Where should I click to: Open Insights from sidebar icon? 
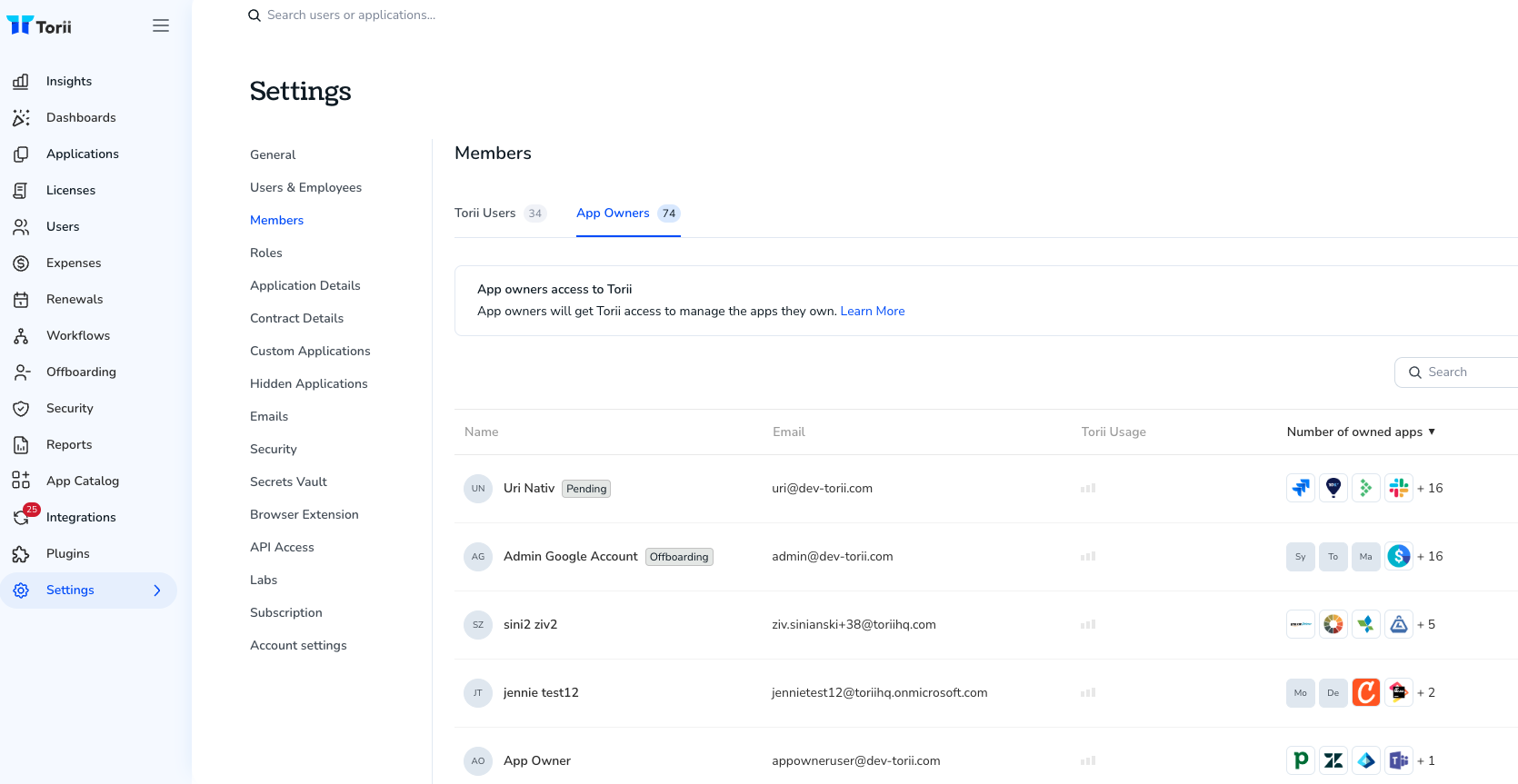[x=21, y=82]
